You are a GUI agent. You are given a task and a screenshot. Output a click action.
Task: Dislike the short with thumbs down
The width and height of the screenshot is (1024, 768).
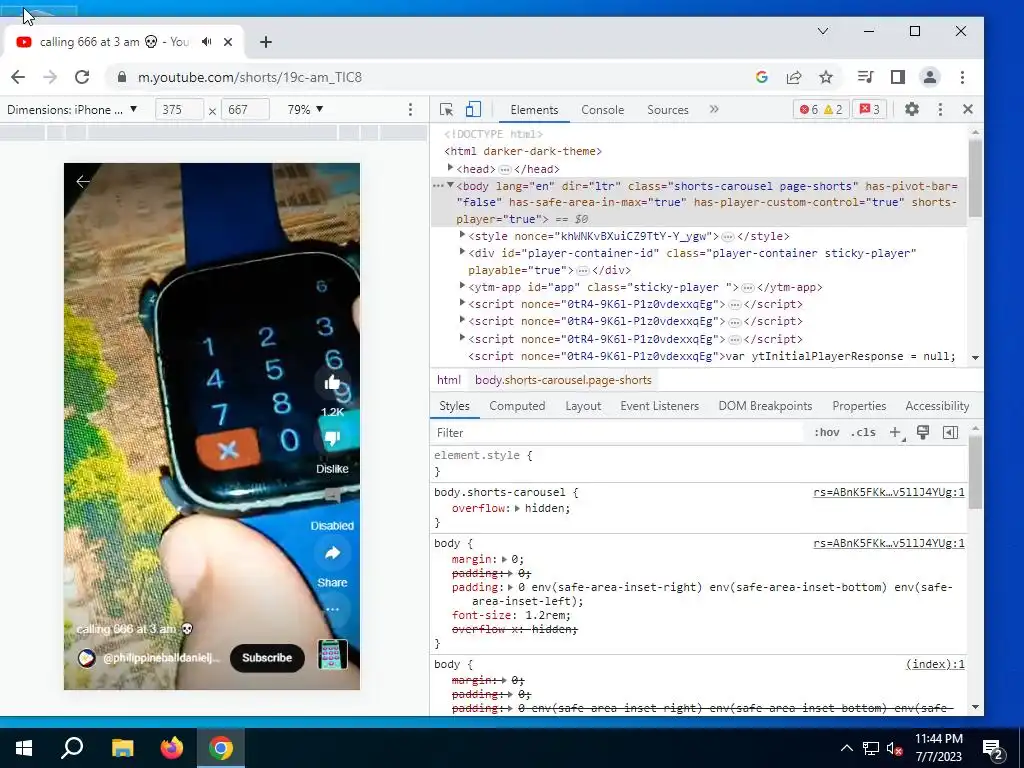pyautogui.click(x=332, y=439)
